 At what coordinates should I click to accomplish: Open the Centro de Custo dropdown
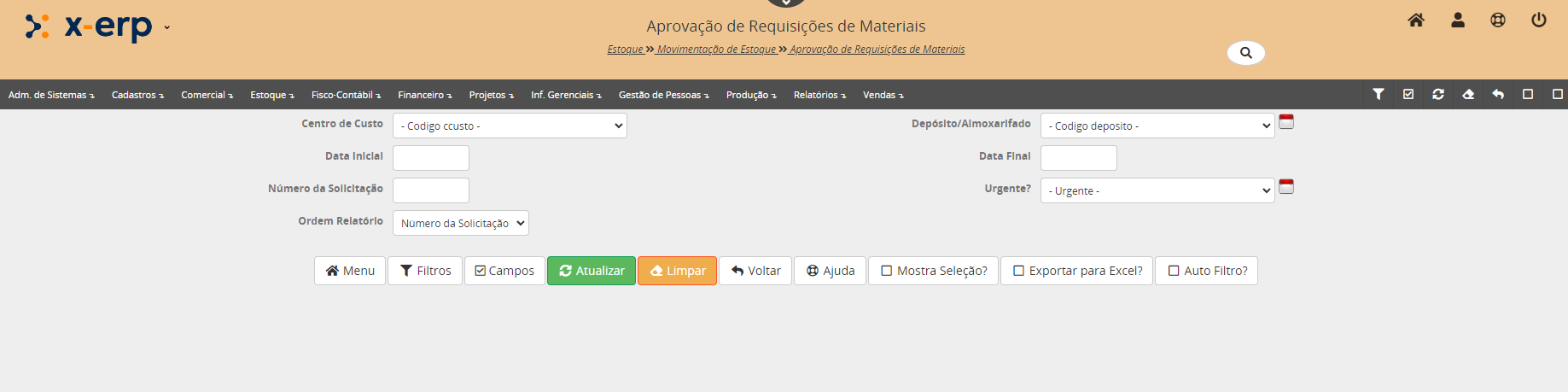pyautogui.click(x=510, y=126)
